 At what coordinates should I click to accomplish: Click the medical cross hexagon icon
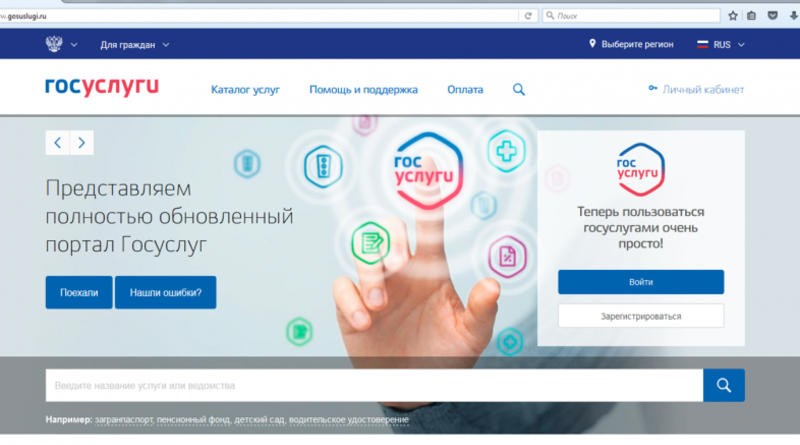[x=506, y=151]
